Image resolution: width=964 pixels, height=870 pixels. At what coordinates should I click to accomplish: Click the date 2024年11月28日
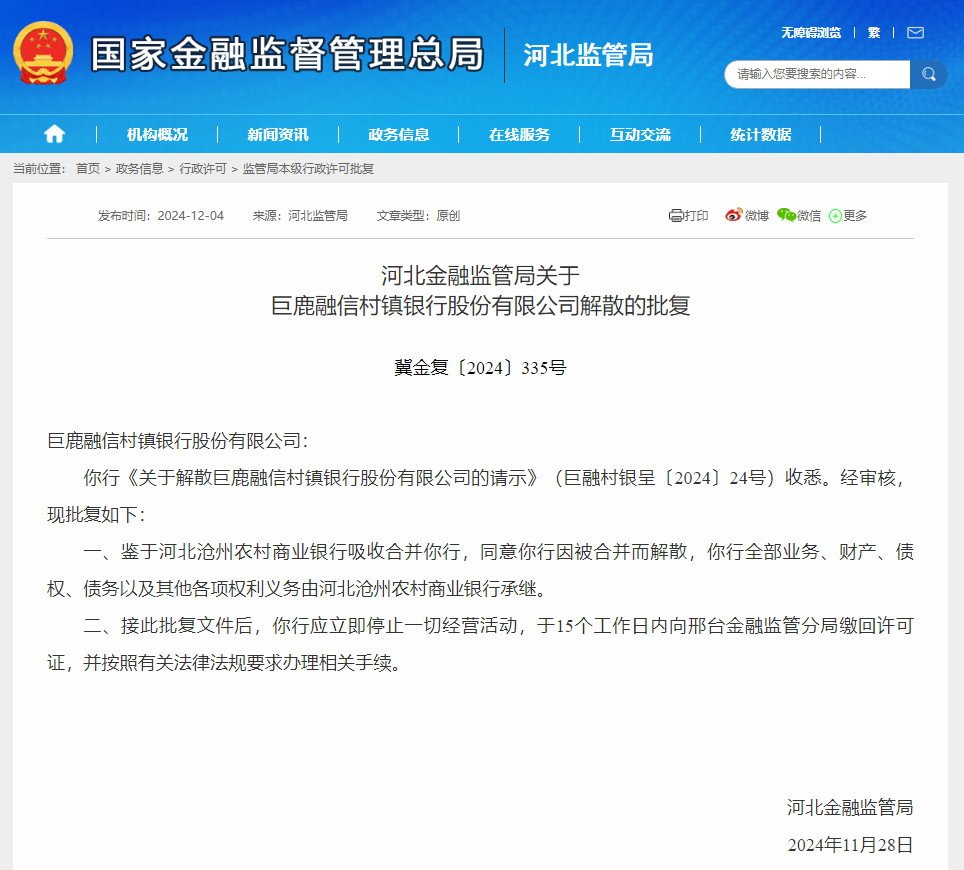850,845
